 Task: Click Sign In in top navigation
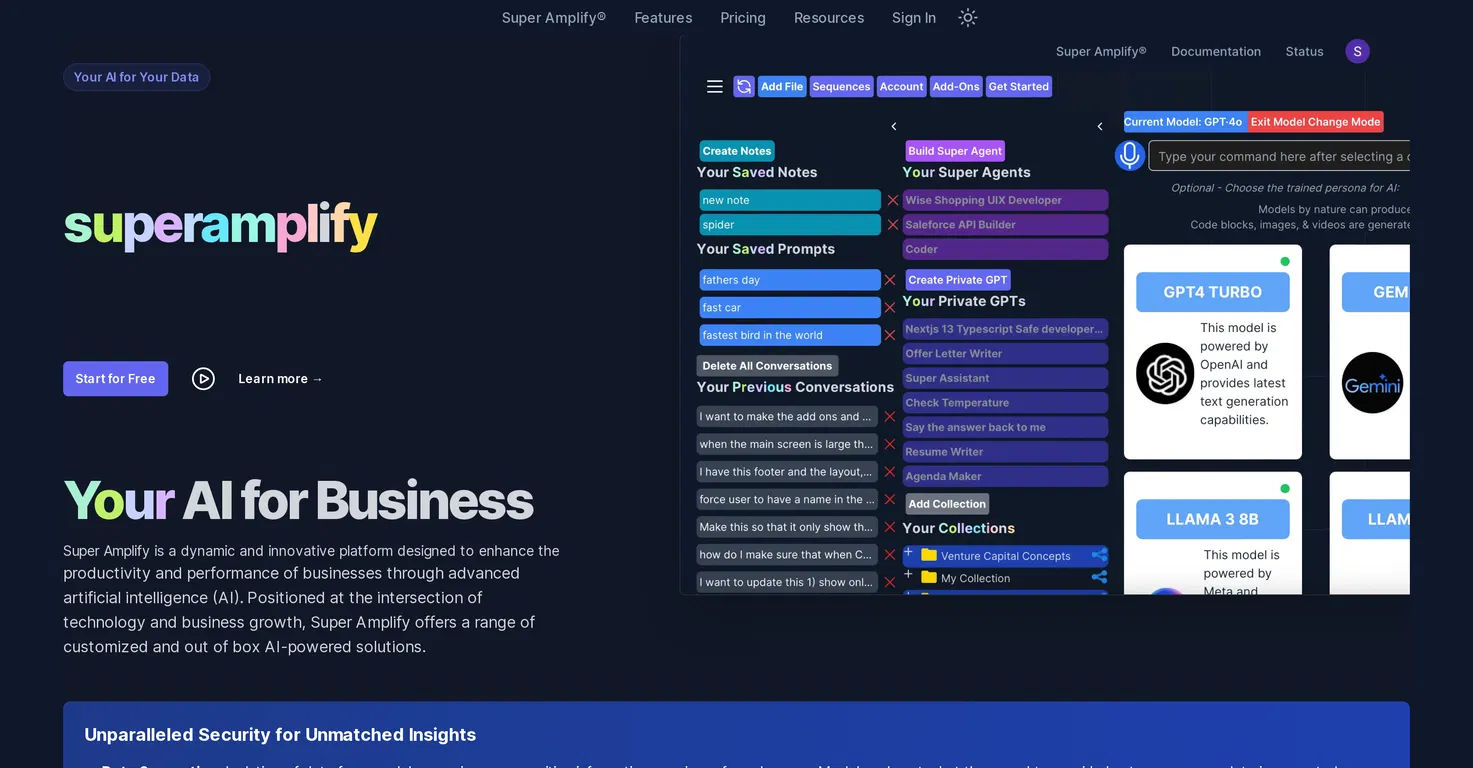(914, 18)
